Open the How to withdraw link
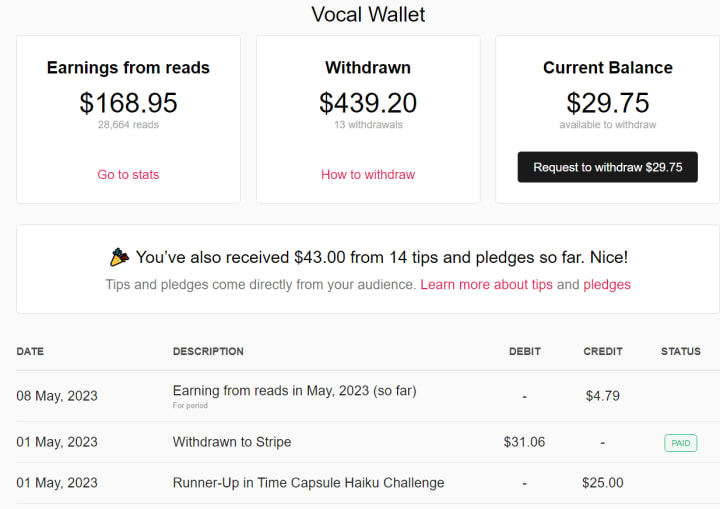 tap(368, 175)
